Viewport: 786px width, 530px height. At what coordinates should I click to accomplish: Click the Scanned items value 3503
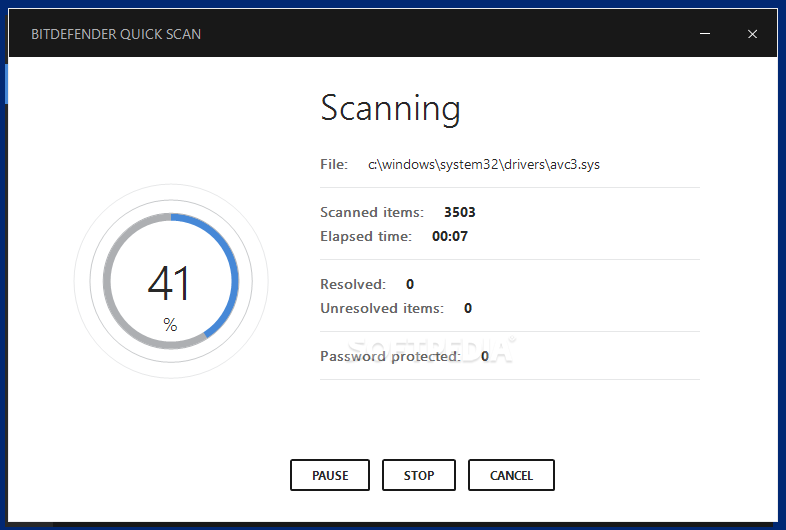[460, 212]
